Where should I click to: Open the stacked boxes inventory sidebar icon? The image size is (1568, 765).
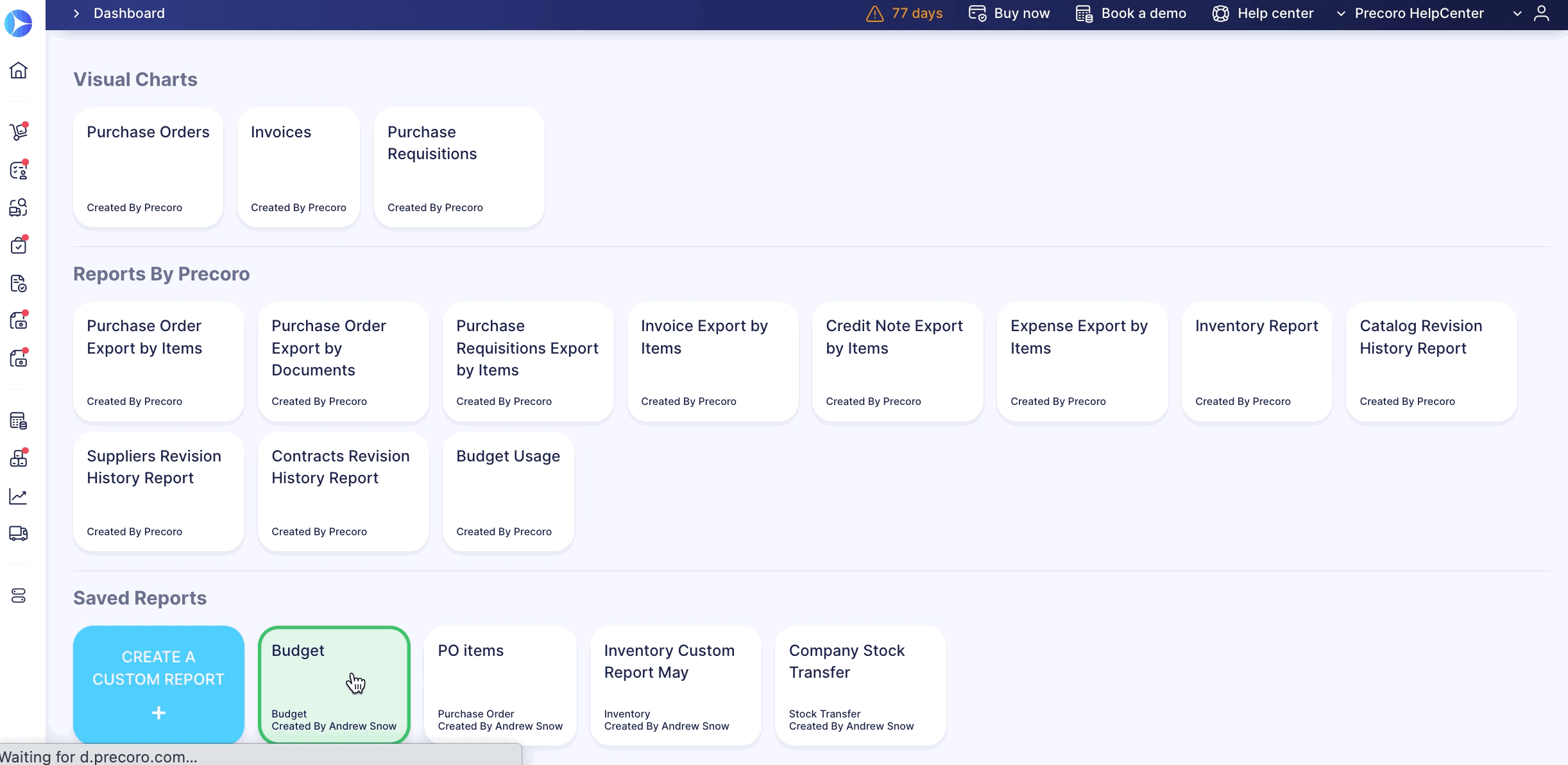pos(19,458)
